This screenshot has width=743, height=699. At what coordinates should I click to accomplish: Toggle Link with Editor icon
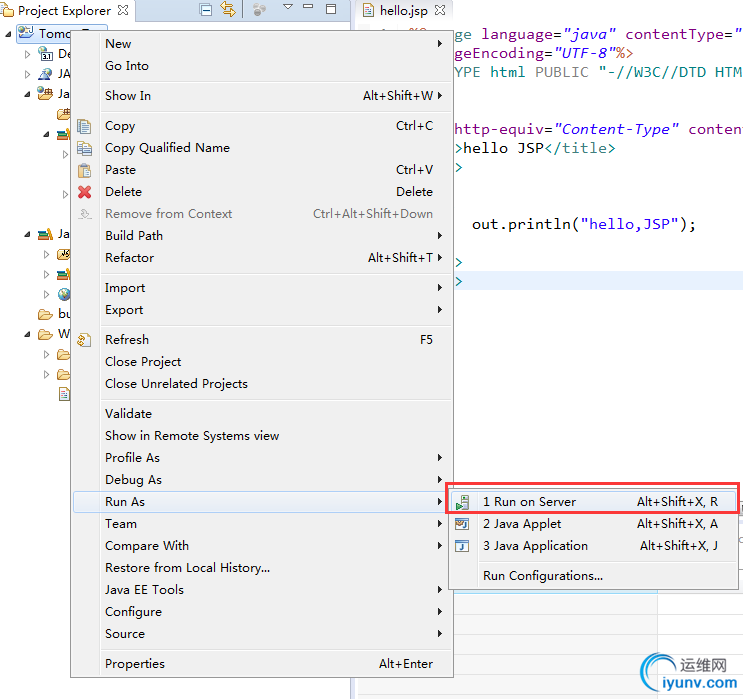pos(228,9)
